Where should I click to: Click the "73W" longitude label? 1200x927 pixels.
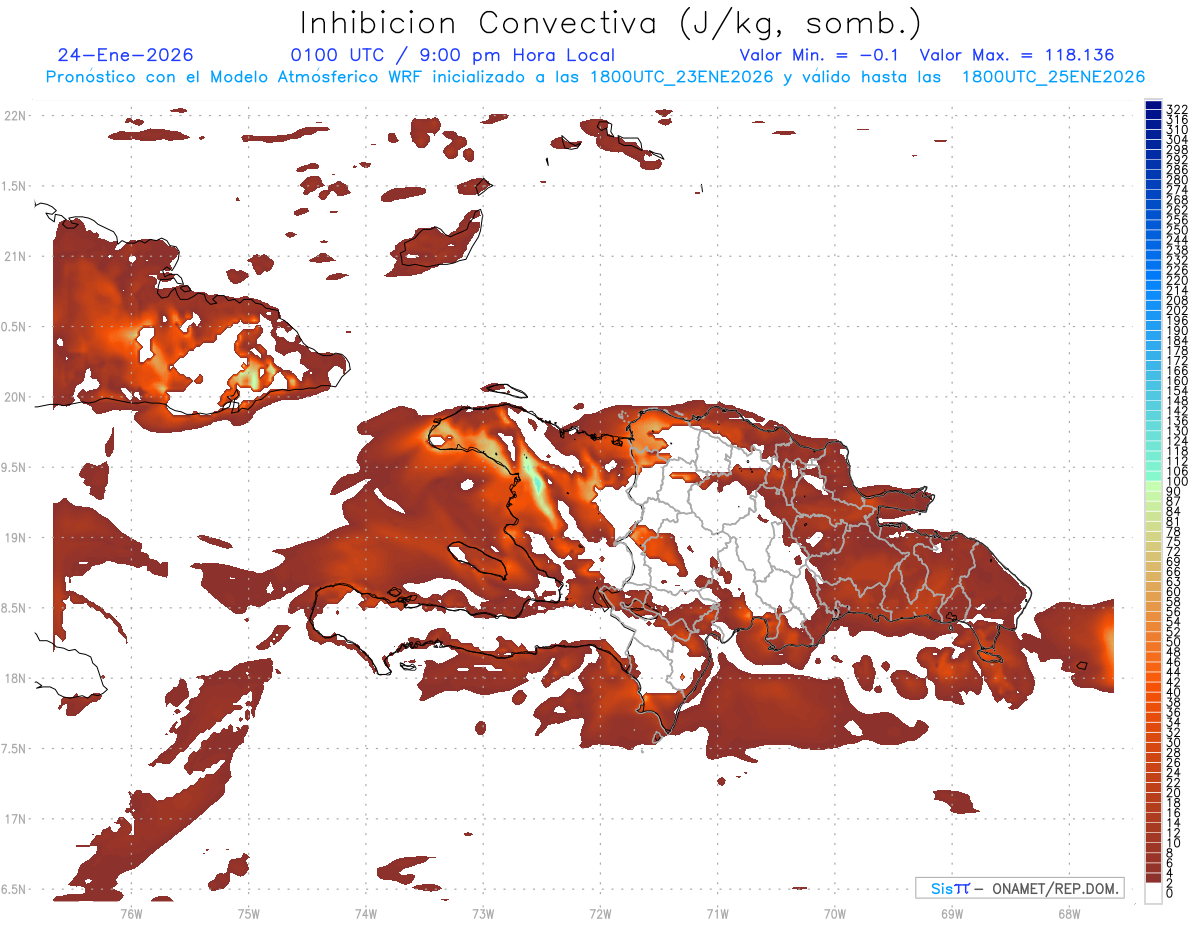483,913
